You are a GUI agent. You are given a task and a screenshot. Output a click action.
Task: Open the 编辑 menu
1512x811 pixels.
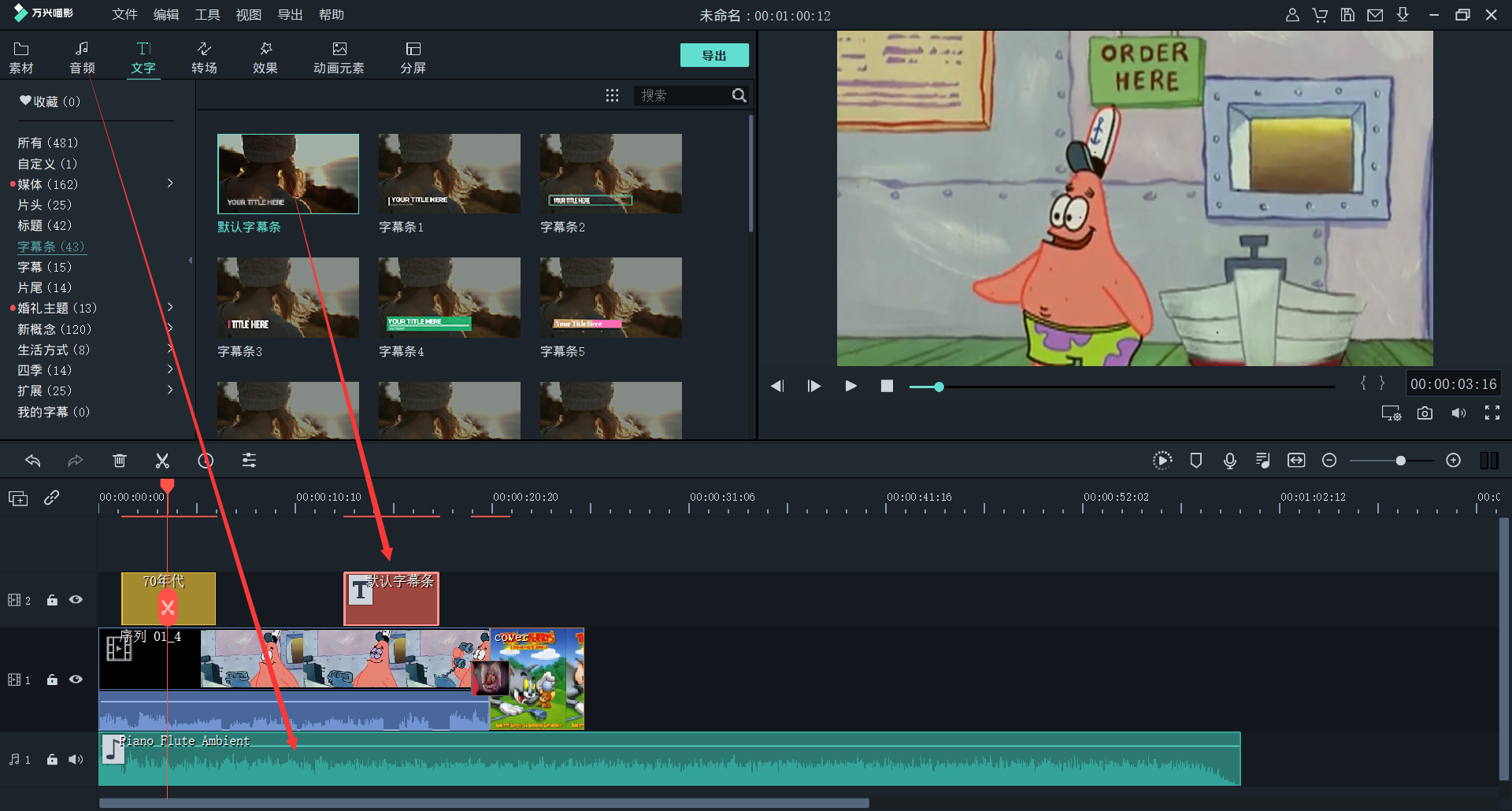click(x=165, y=15)
